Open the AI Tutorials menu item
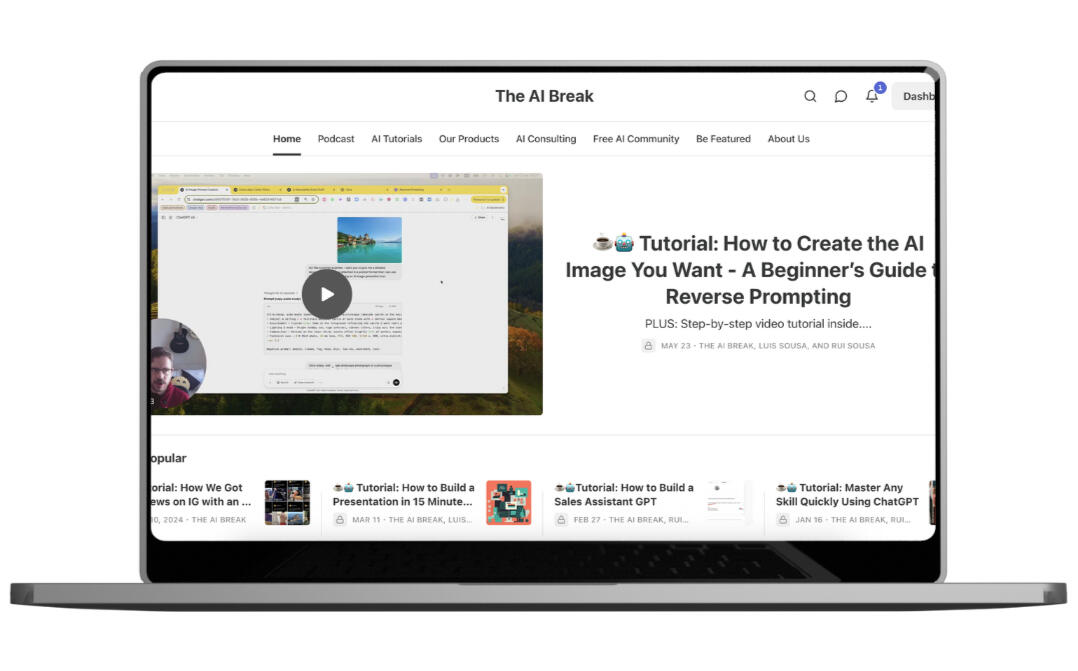 [396, 139]
